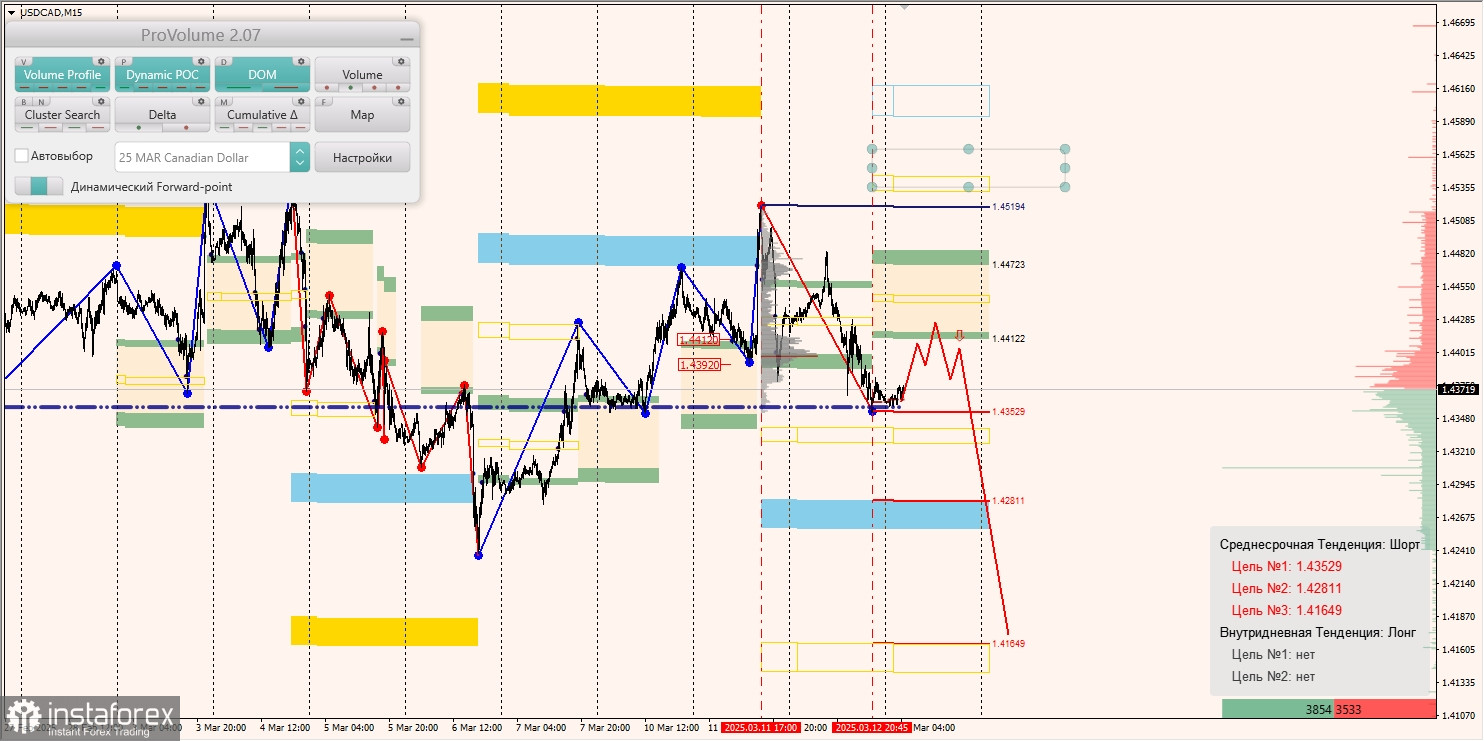Toggle Cluster Search indicator
Viewport: 1484px width, 741px height.
click(62, 114)
